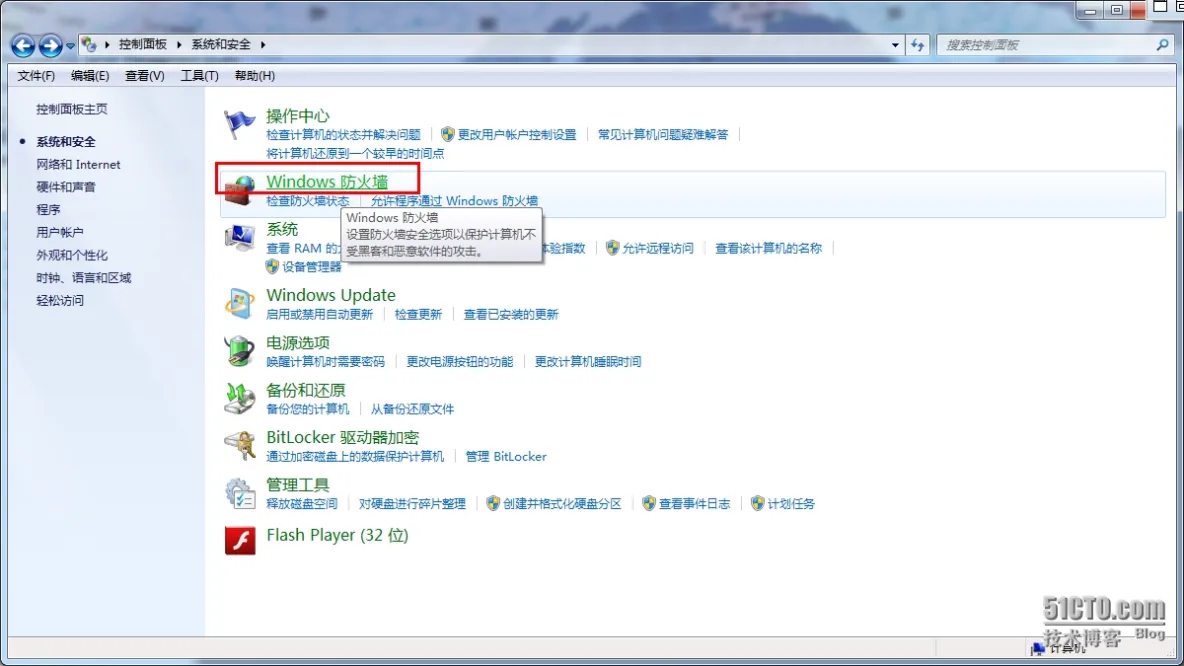The height and width of the screenshot is (666, 1184).
Task: Click 查看事件日志 link
Action: [695, 504]
